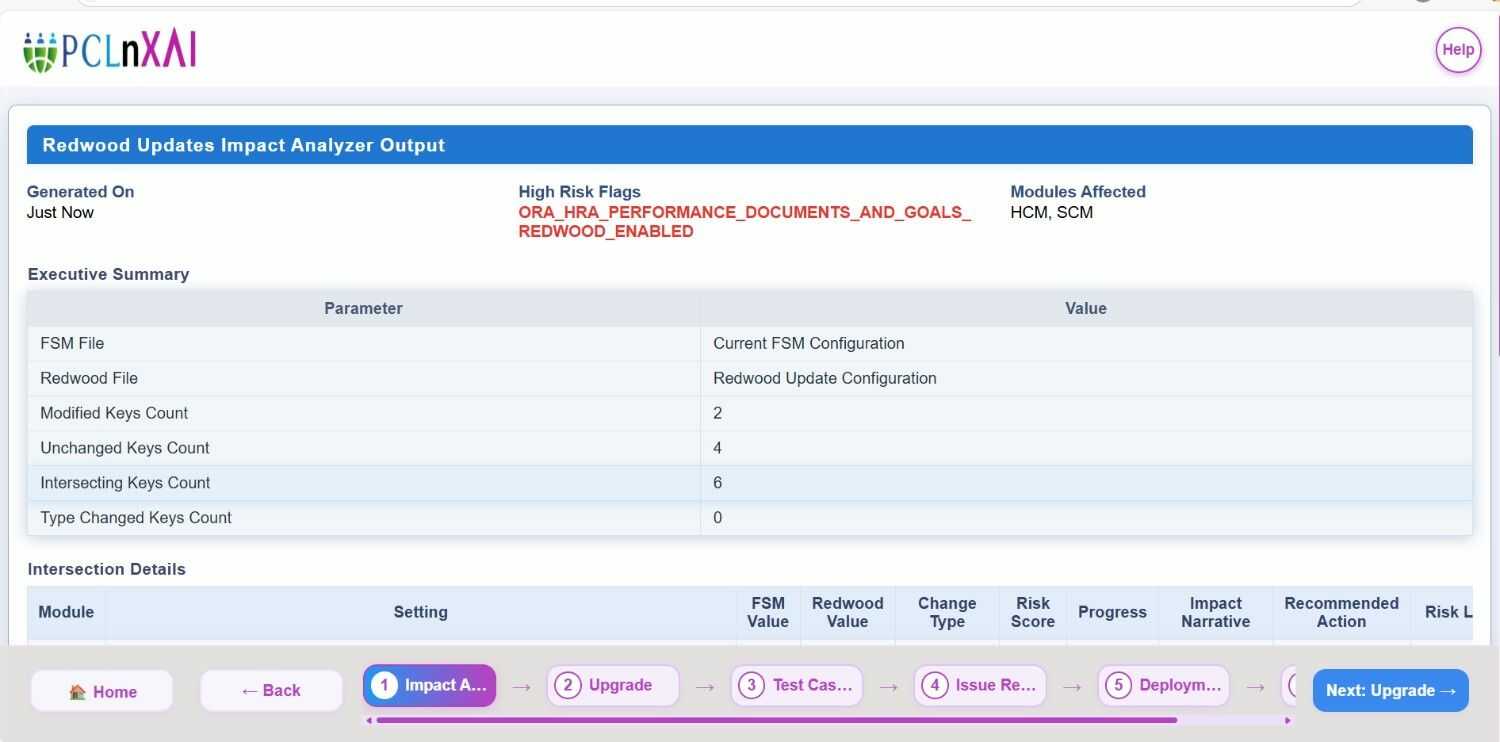Viewport: 1500px width, 742px height.
Task: Click the PCLnXAI logo
Action: point(110,50)
